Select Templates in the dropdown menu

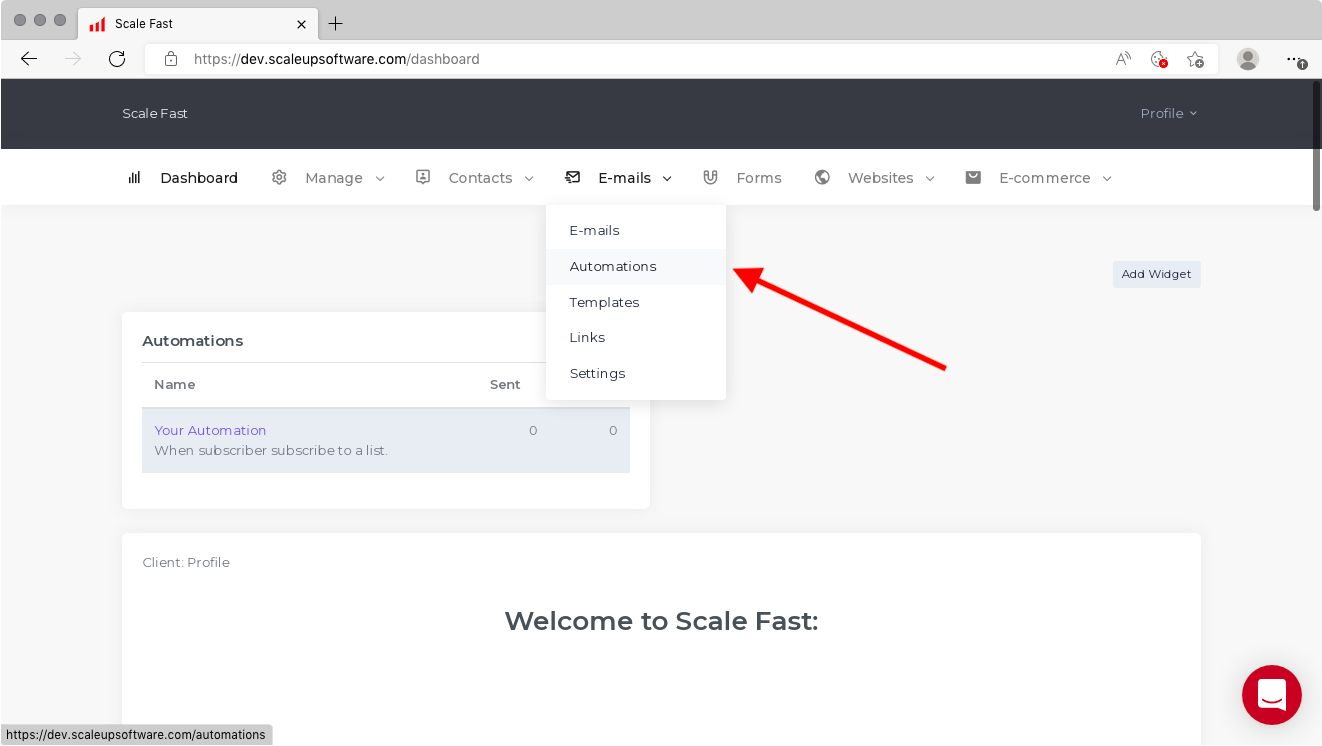pyautogui.click(x=636, y=302)
